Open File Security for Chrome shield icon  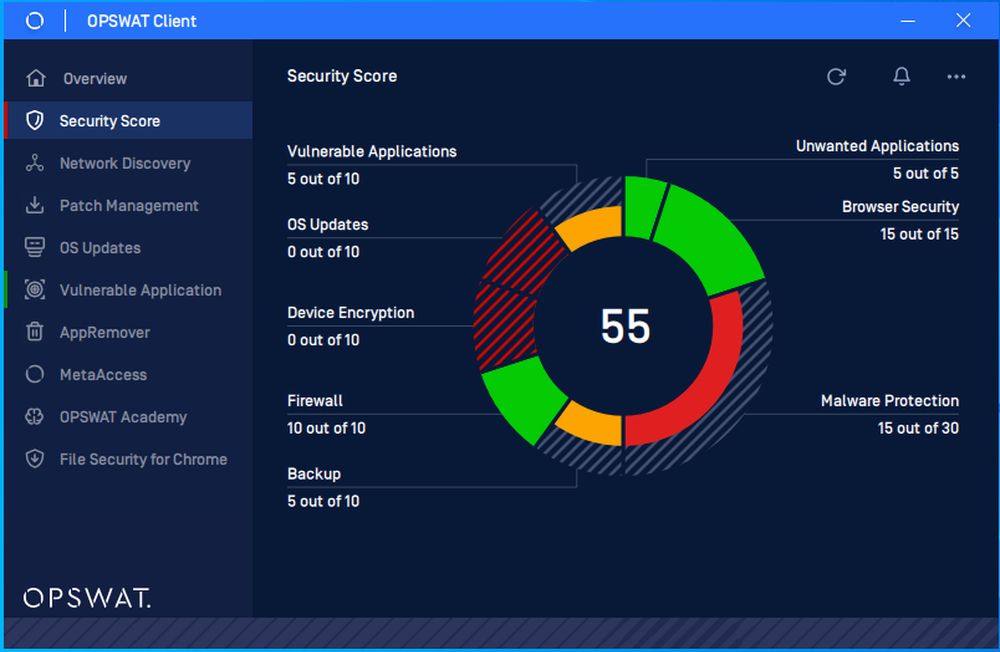[x=35, y=459]
